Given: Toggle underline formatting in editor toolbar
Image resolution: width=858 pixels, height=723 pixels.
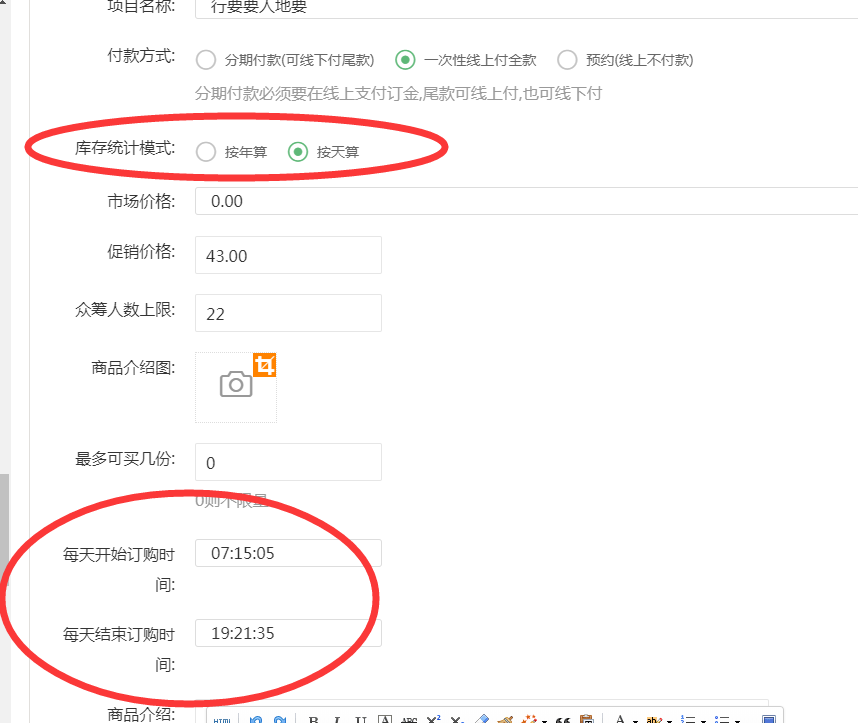Looking at the screenshot, I should tap(360, 720).
